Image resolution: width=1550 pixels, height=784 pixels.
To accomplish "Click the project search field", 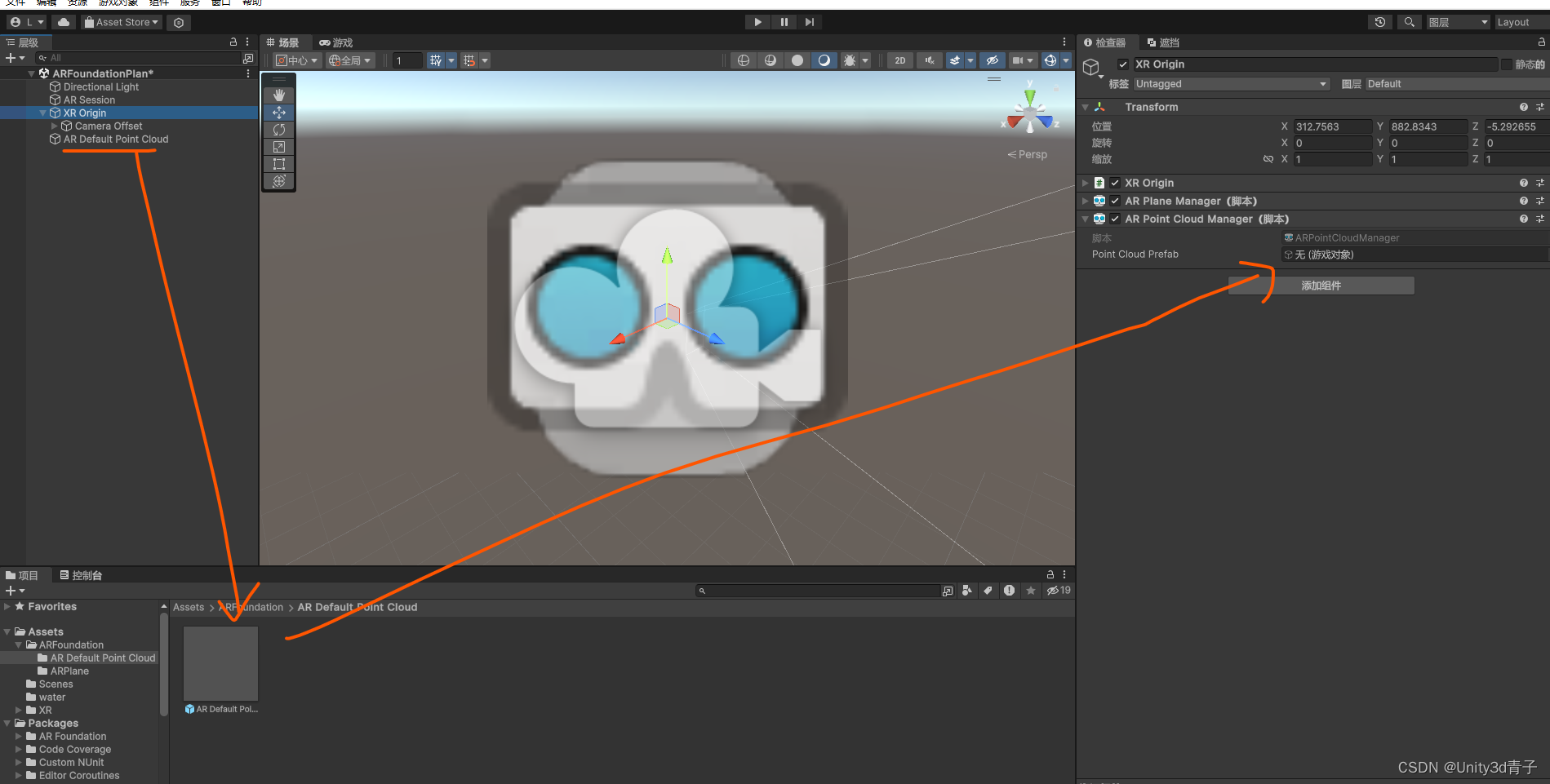I will click(x=819, y=591).
